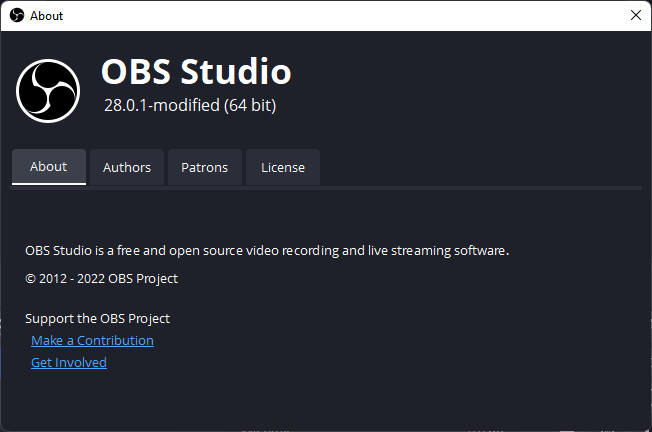Click the OBS icon in the title bar

(17, 15)
